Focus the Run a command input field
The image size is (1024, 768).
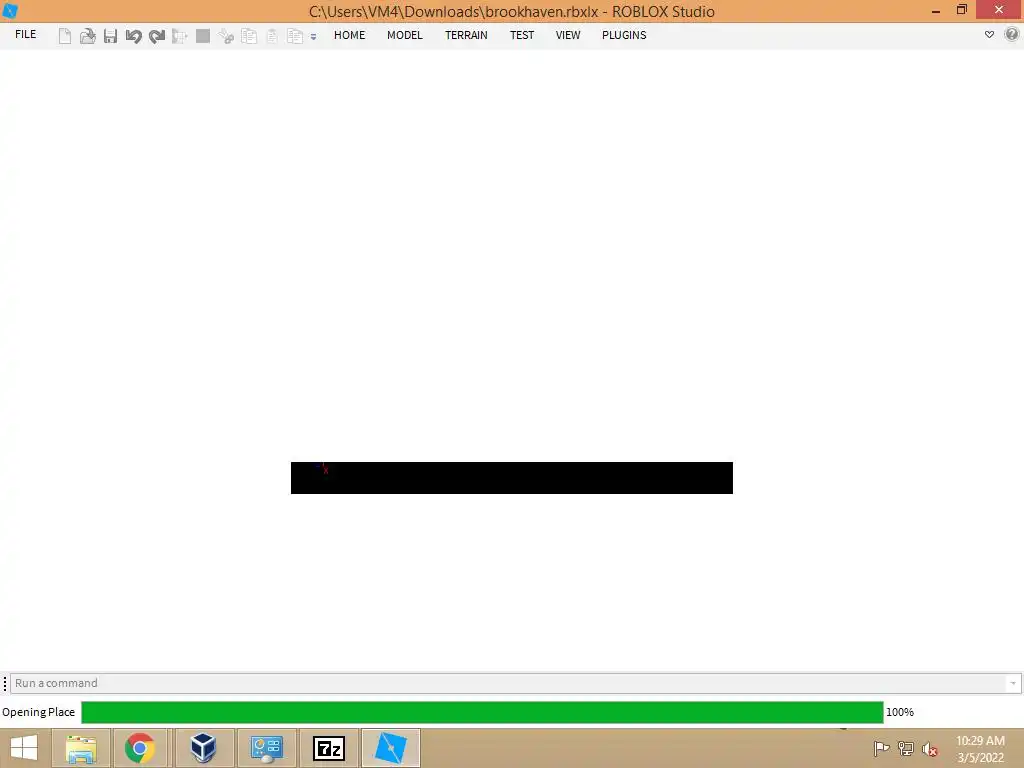509,683
